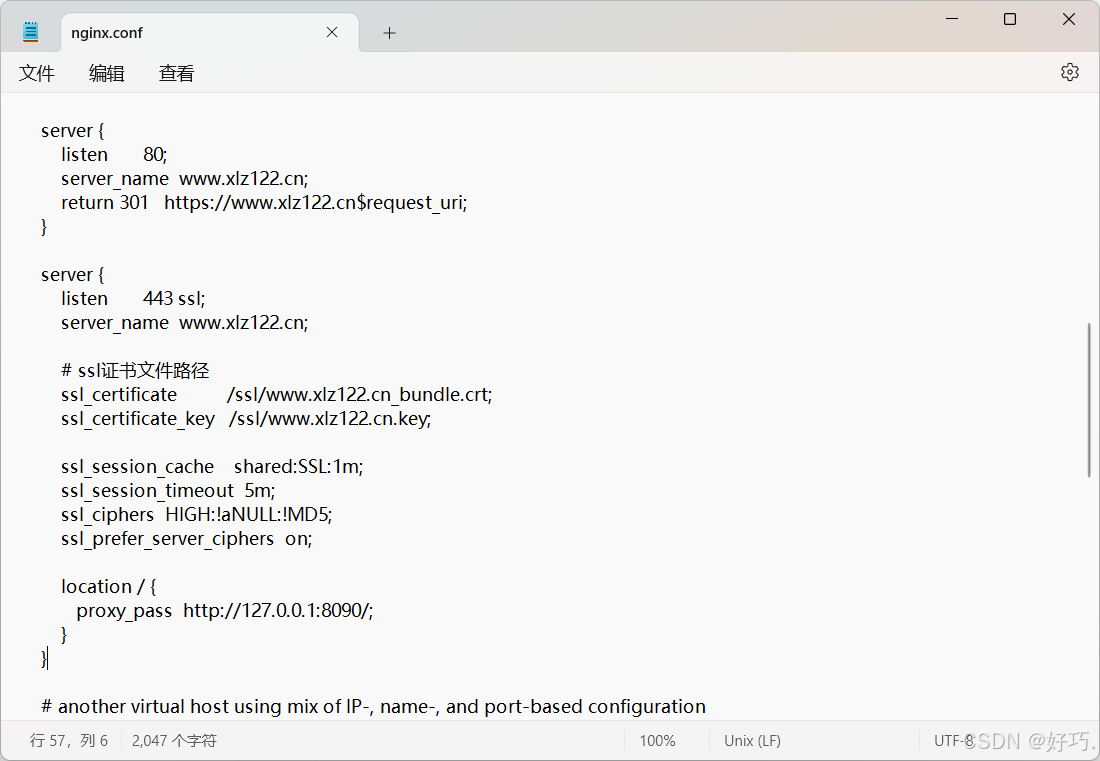Close the nginx.conf tab
This screenshot has height=761, width=1100.
[x=332, y=32]
